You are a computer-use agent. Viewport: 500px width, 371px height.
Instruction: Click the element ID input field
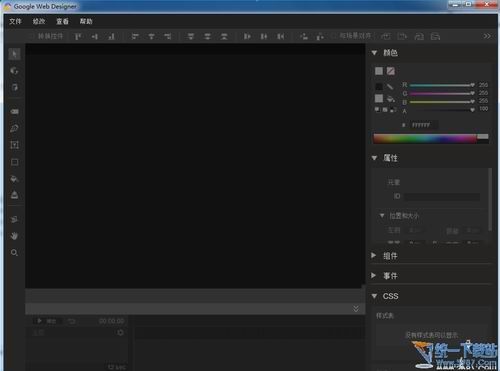click(442, 196)
